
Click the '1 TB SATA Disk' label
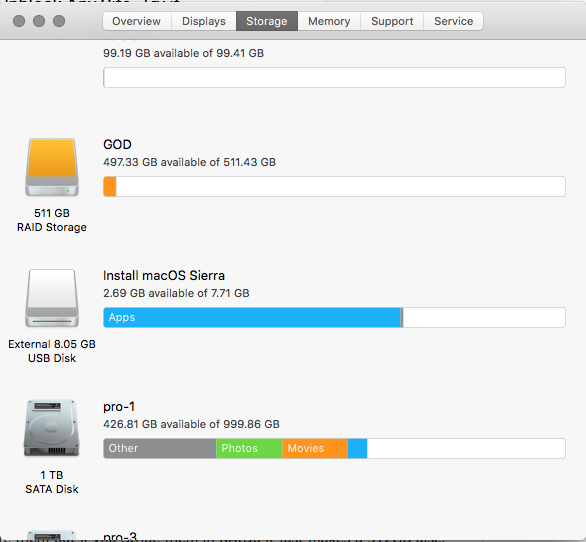point(52,482)
